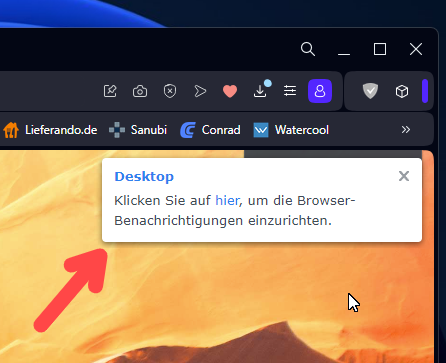Screen dimensions: 446x363
Task: Expand hidden bookmarks with double chevron
Action: point(406,129)
